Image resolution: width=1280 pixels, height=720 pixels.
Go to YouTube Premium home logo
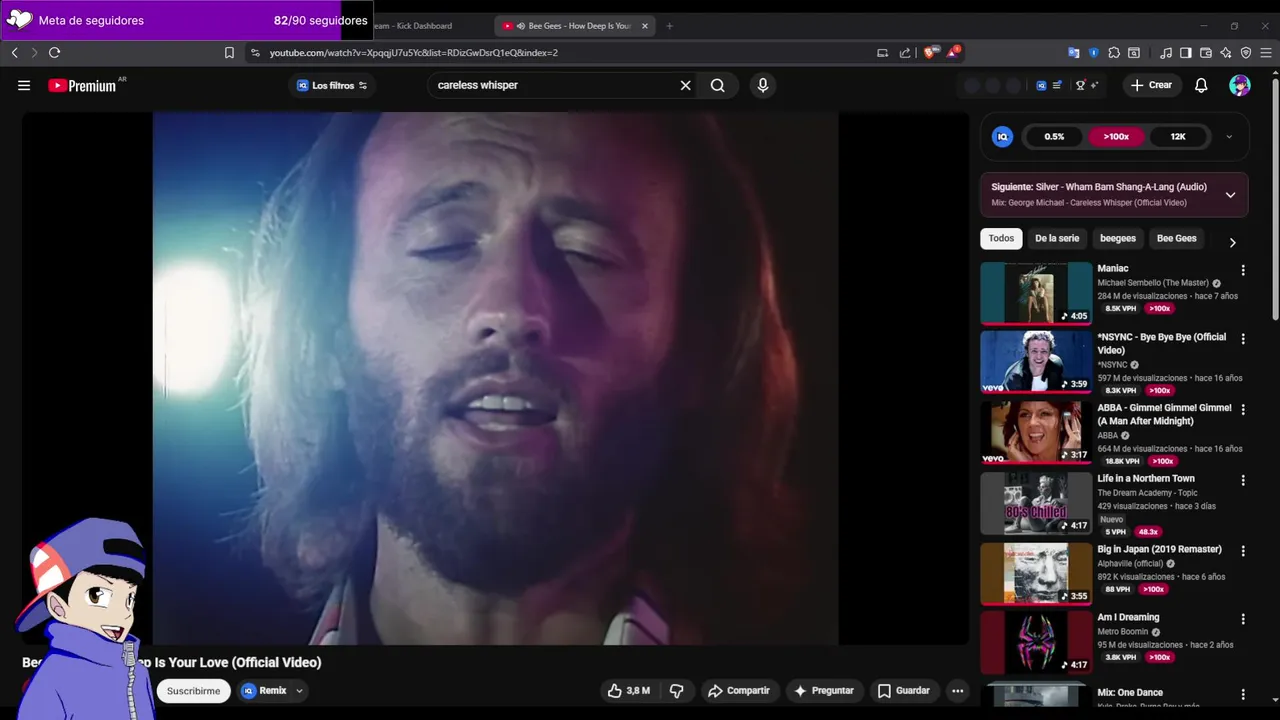coord(83,86)
